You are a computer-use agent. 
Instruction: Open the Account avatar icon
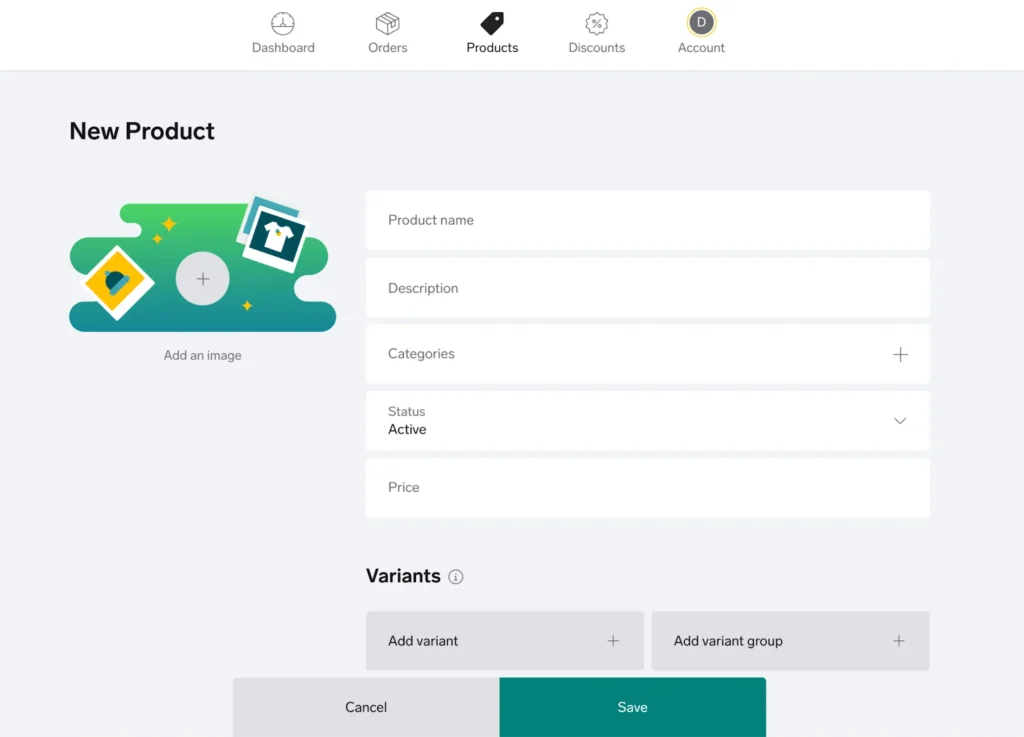700,21
